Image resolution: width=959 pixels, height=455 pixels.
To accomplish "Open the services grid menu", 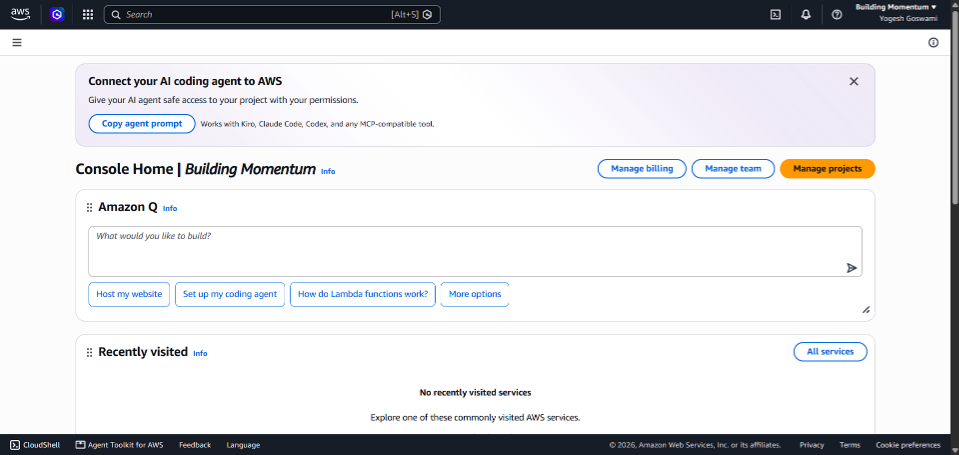I will 88,15.
